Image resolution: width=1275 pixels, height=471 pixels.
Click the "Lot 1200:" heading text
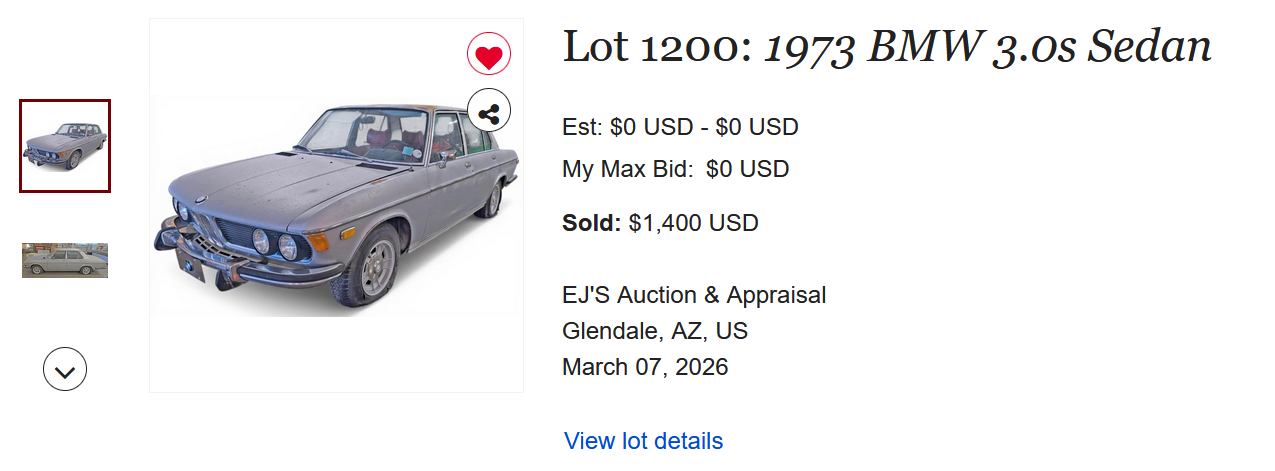[x=657, y=47]
